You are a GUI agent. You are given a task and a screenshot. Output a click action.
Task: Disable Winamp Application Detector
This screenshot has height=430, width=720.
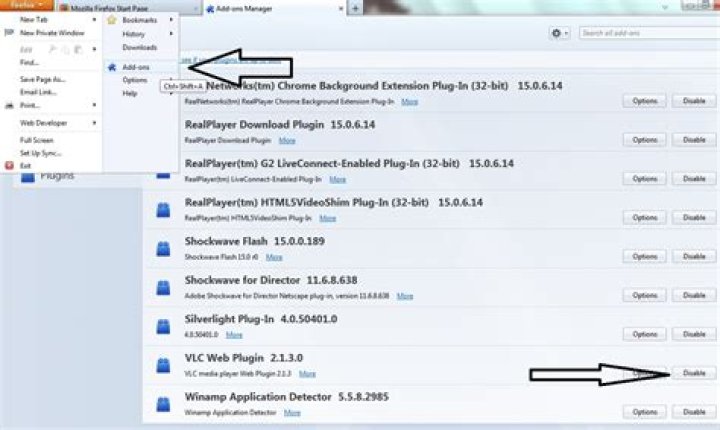point(694,412)
